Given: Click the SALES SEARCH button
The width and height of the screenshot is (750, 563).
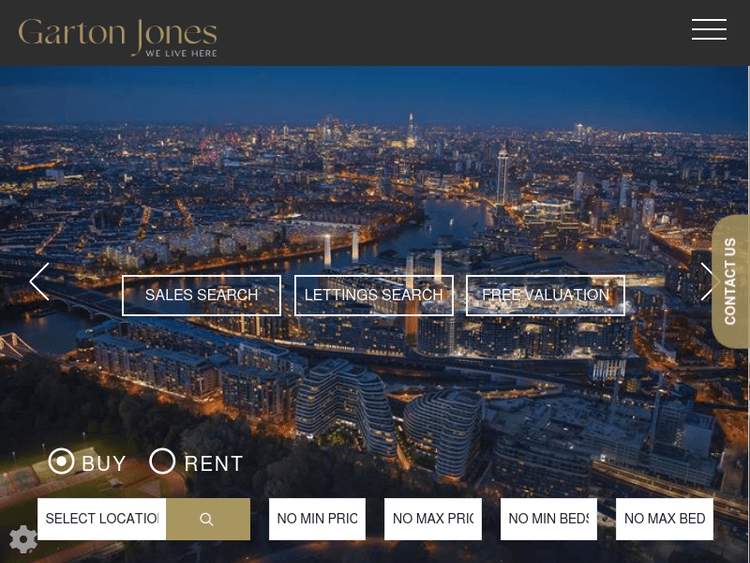Looking at the screenshot, I should pyautogui.click(x=201, y=295).
